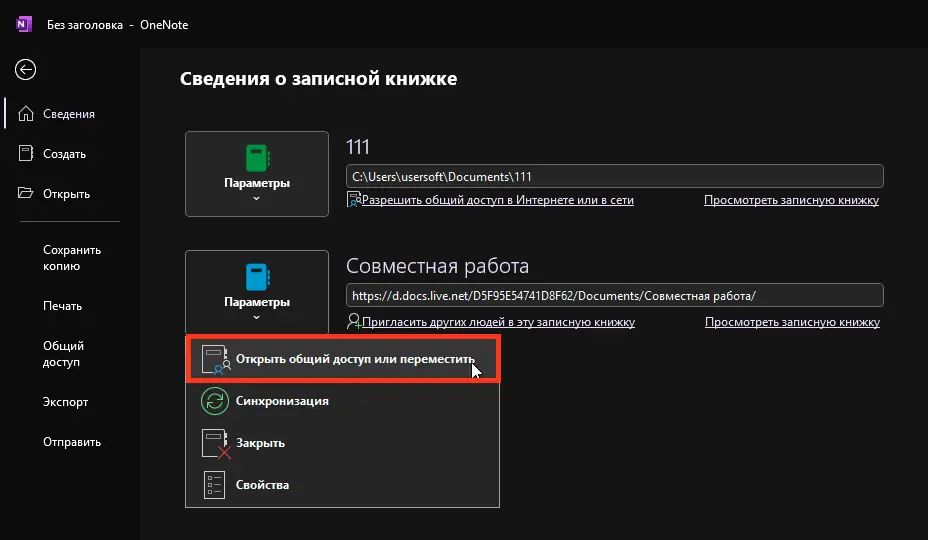Click the green notebook icon for 111
This screenshot has width=928, height=540.
coord(257,158)
